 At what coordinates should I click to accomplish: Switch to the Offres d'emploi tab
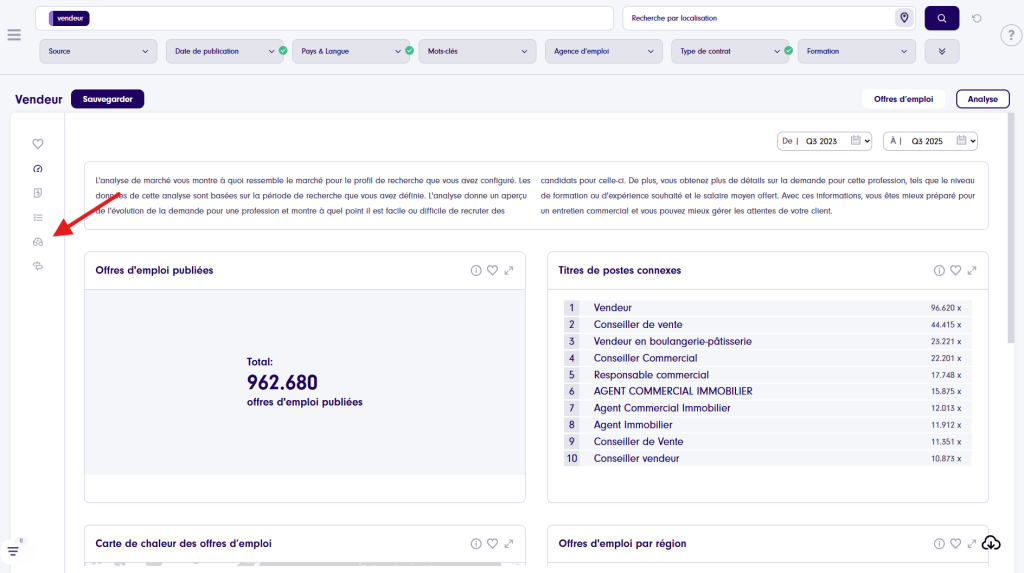tap(903, 99)
